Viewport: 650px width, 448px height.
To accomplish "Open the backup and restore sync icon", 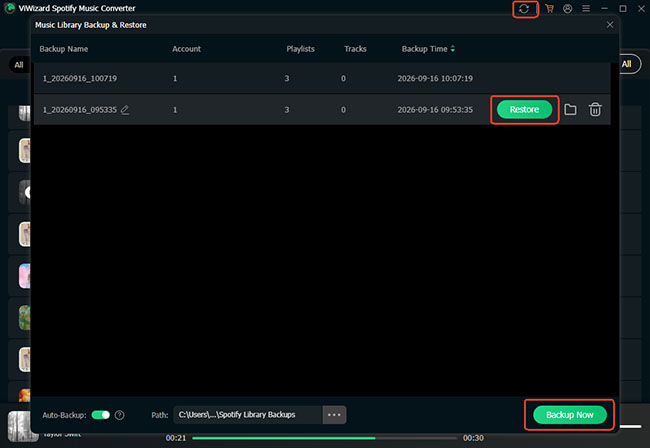I will point(524,9).
